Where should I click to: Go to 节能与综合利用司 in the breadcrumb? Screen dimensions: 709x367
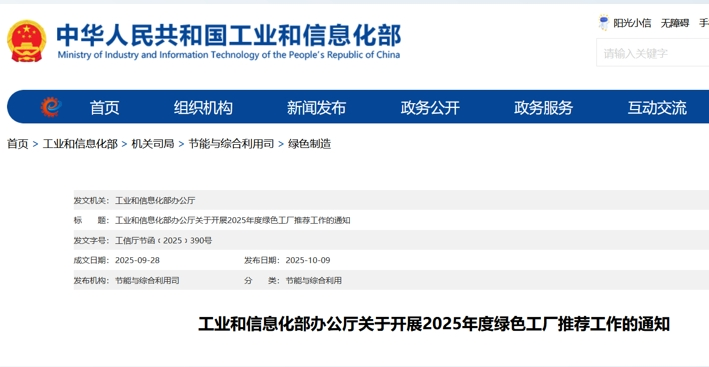coord(231,144)
